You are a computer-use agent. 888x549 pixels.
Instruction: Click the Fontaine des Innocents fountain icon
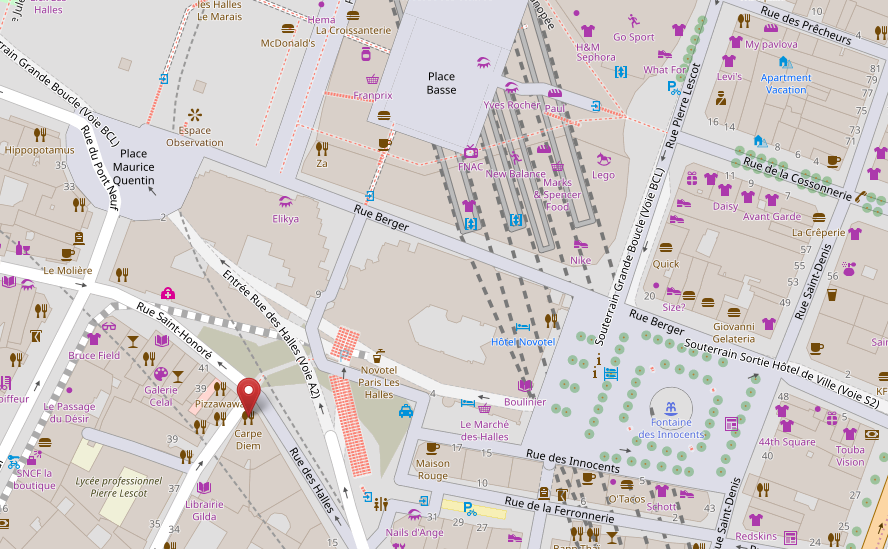pos(670,407)
